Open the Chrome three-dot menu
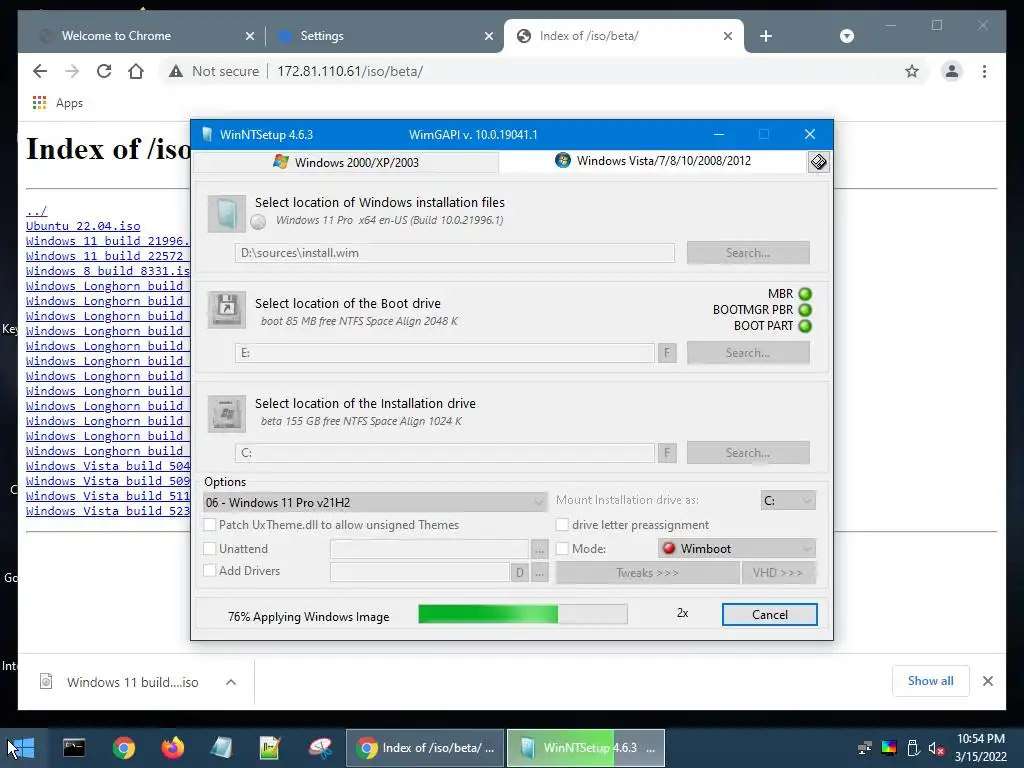 coord(984,71)
